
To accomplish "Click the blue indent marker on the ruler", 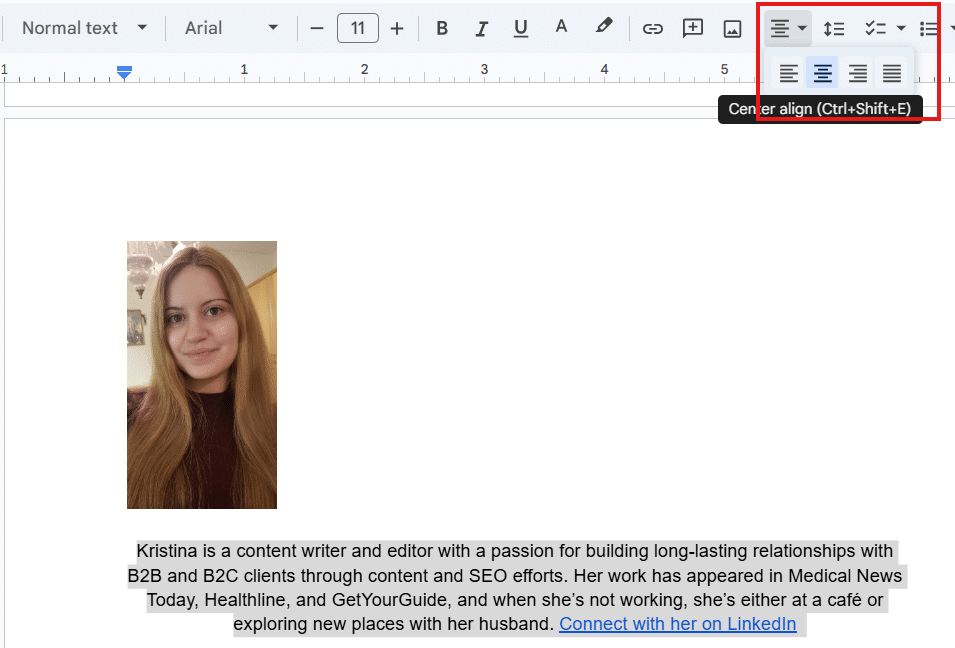I will coord(124,72).
